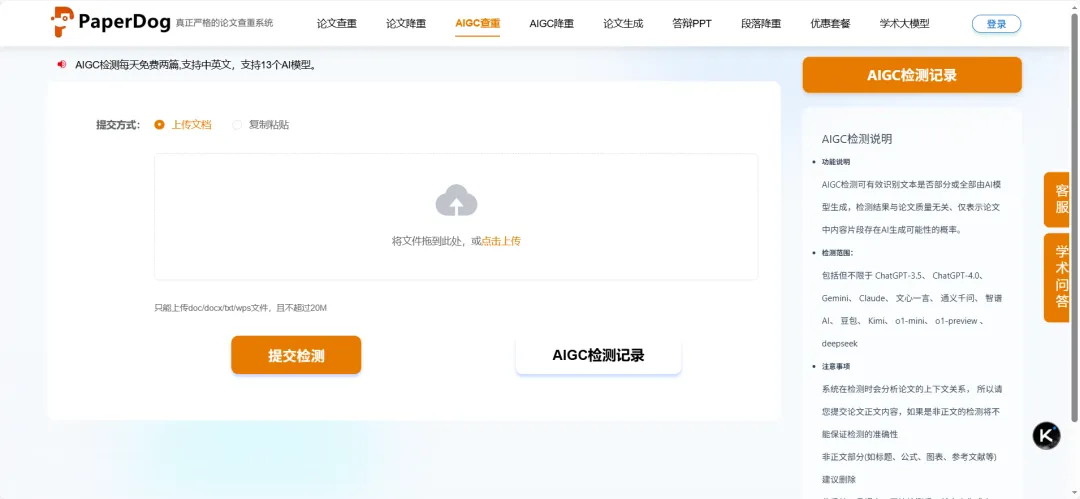
Task: Click the 注意事项 bullet text
Action: [x=835, y=366]
